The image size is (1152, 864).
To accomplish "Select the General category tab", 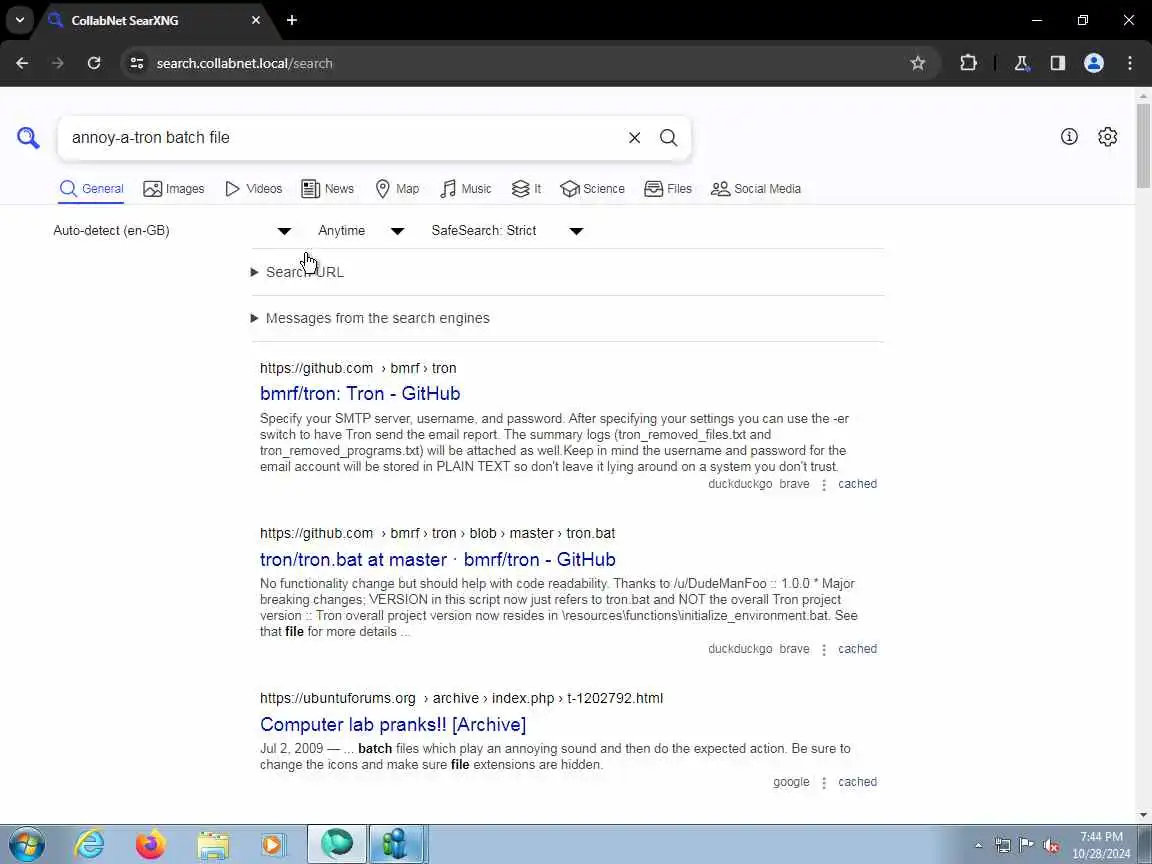I will pos(92,189).
